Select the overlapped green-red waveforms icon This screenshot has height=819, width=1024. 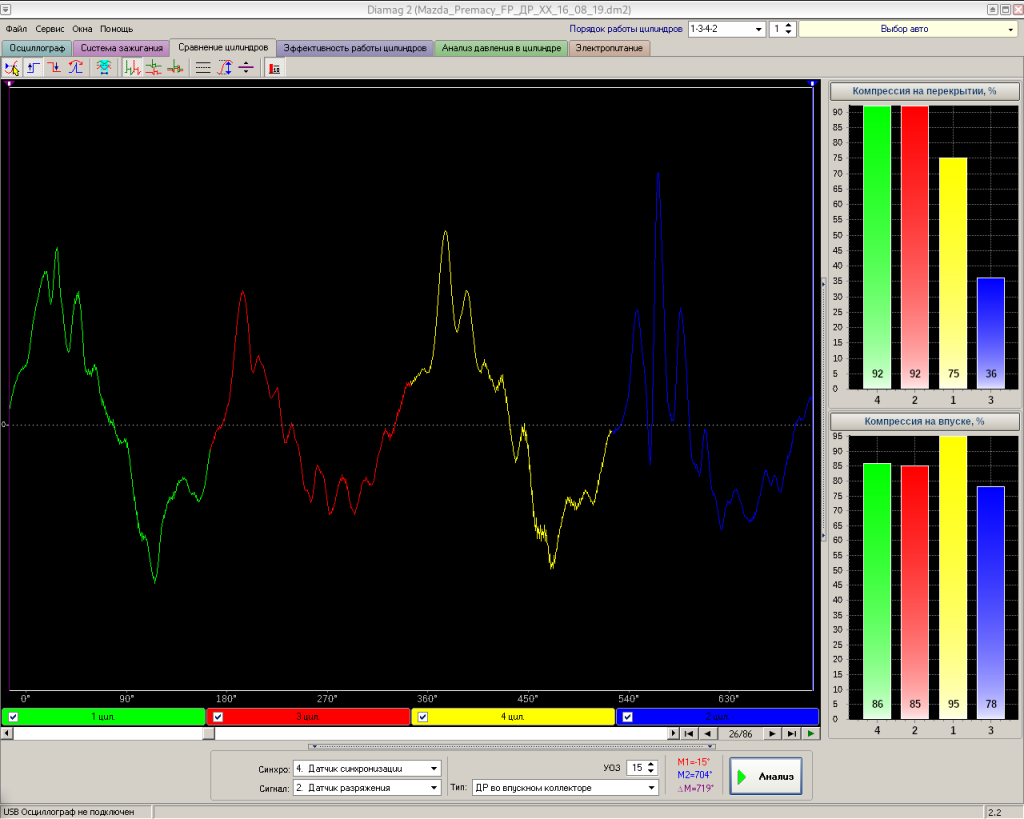tap(175, 67)
